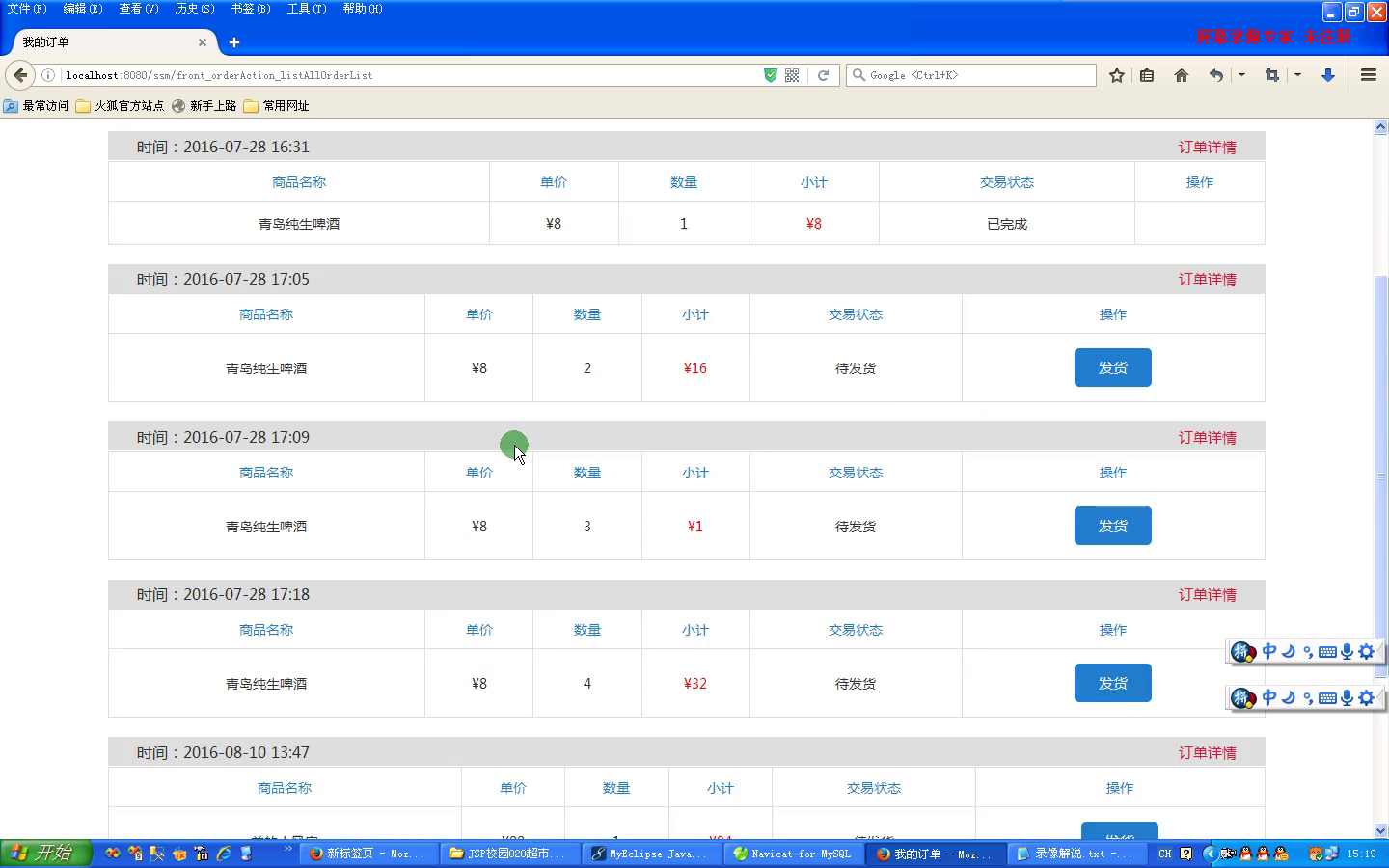Viewport: 1389px width, 868px height.
Task: Open 订单详情 for the 17:05 order
Action: click(1207, 280)
